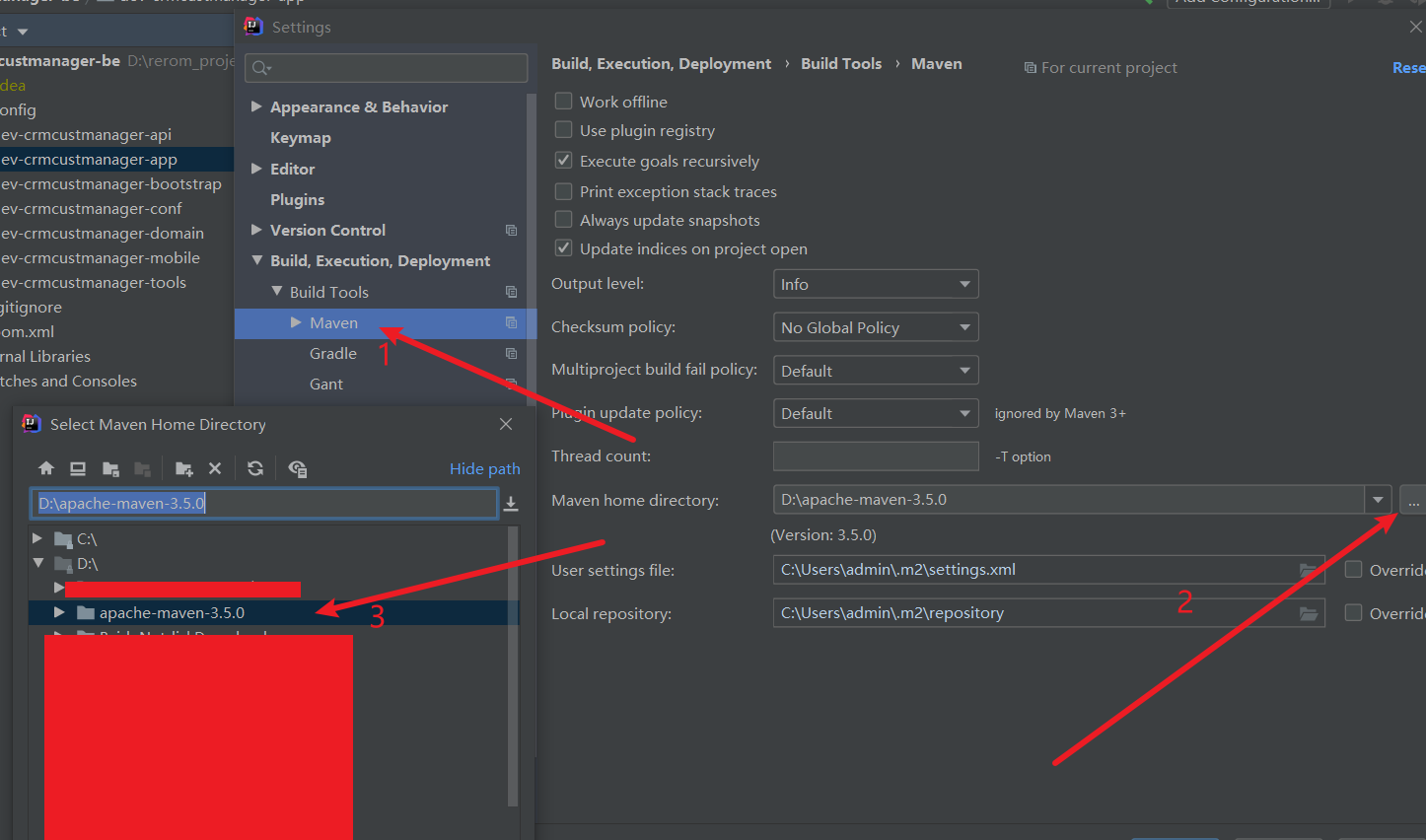Viewport: 1426px width, 840px height.
Task: Check Override for User settings file
Action: tap(1353, 569)
